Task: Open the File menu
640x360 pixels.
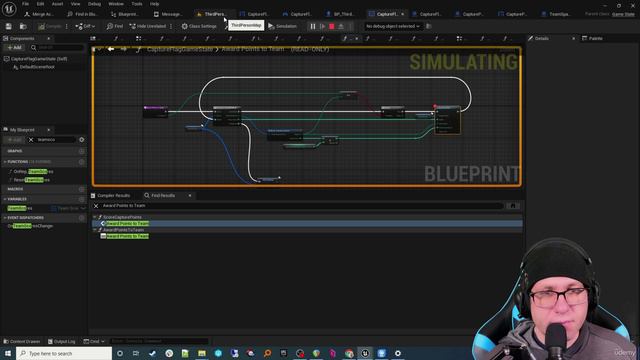Action: coord(25,4)
